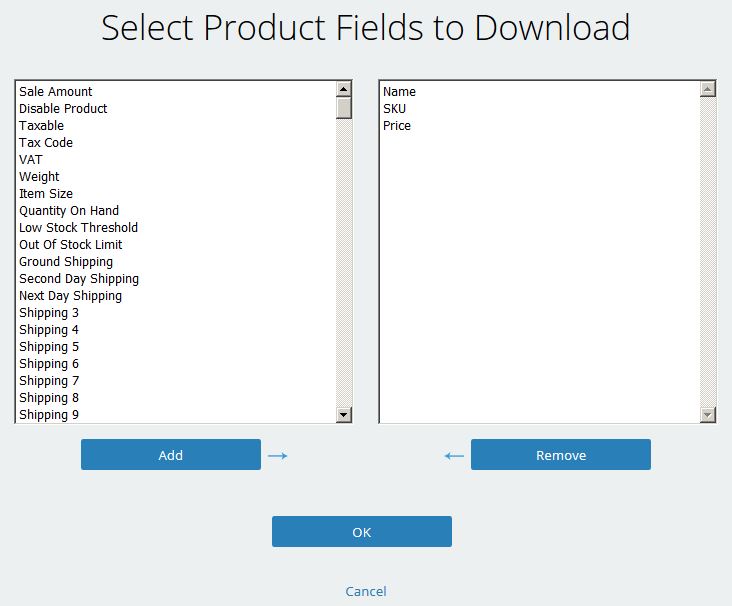Click the up arrow of the right list scrollbar

coord(708,89)
